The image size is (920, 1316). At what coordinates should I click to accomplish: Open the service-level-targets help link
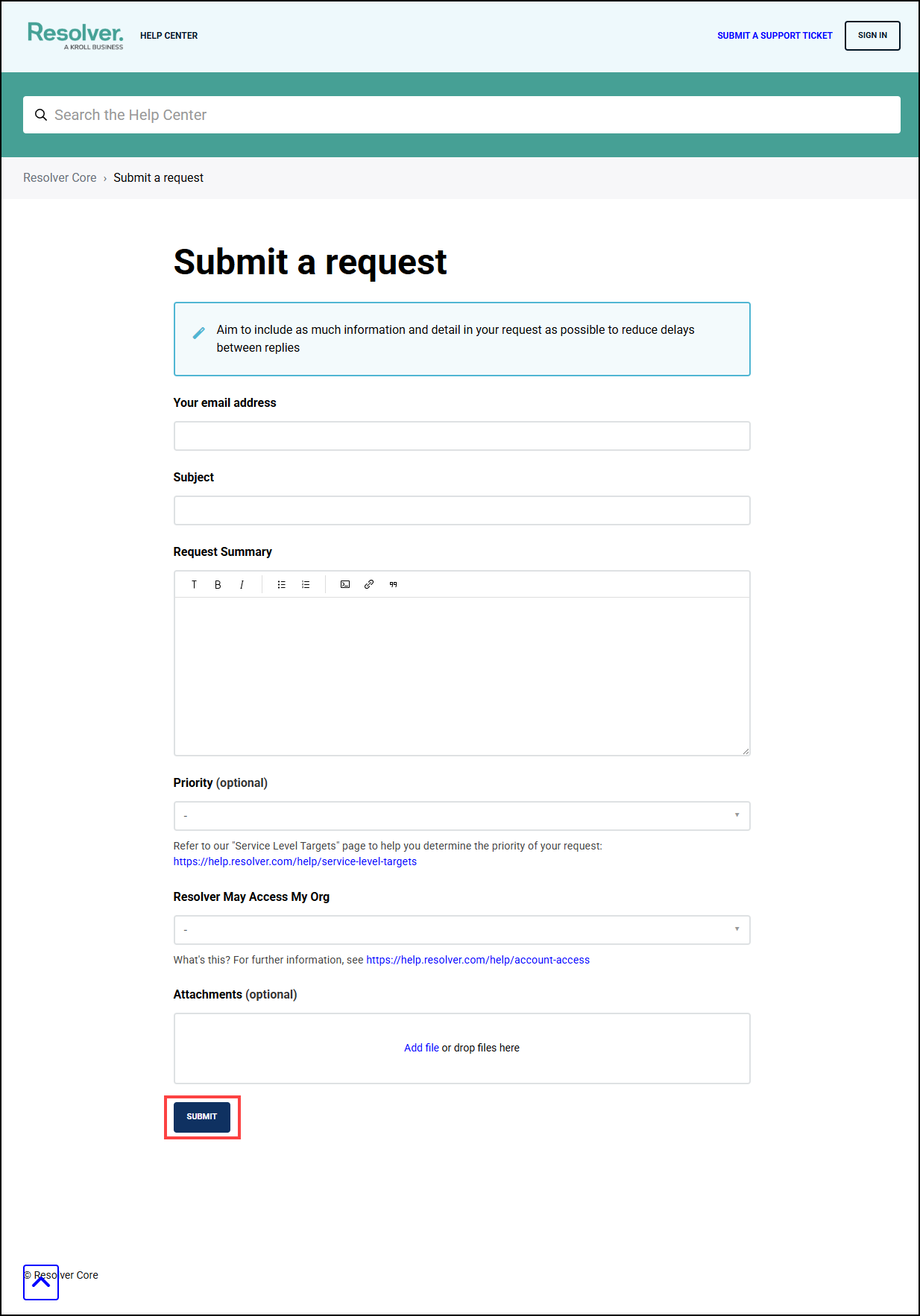pyautogui.click(x=294, y=861)
